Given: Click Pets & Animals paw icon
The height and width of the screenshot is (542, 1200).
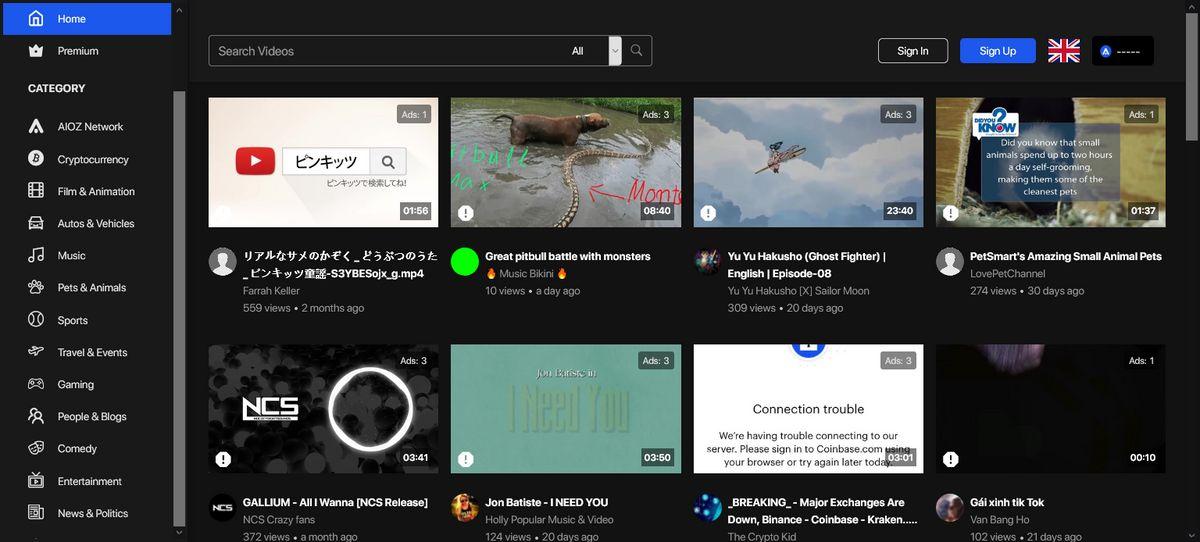Looking at the screenshot, I should (x=36, y=288).
